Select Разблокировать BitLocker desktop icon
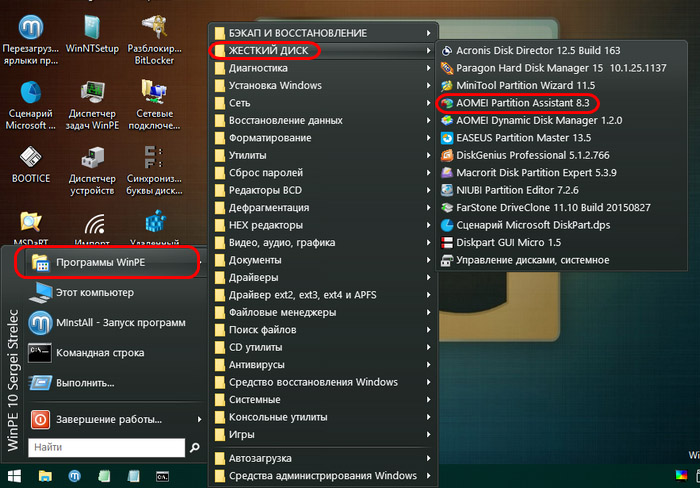Image resolution: width=700 pixels, height=488 pixels. tap(154, 40)
